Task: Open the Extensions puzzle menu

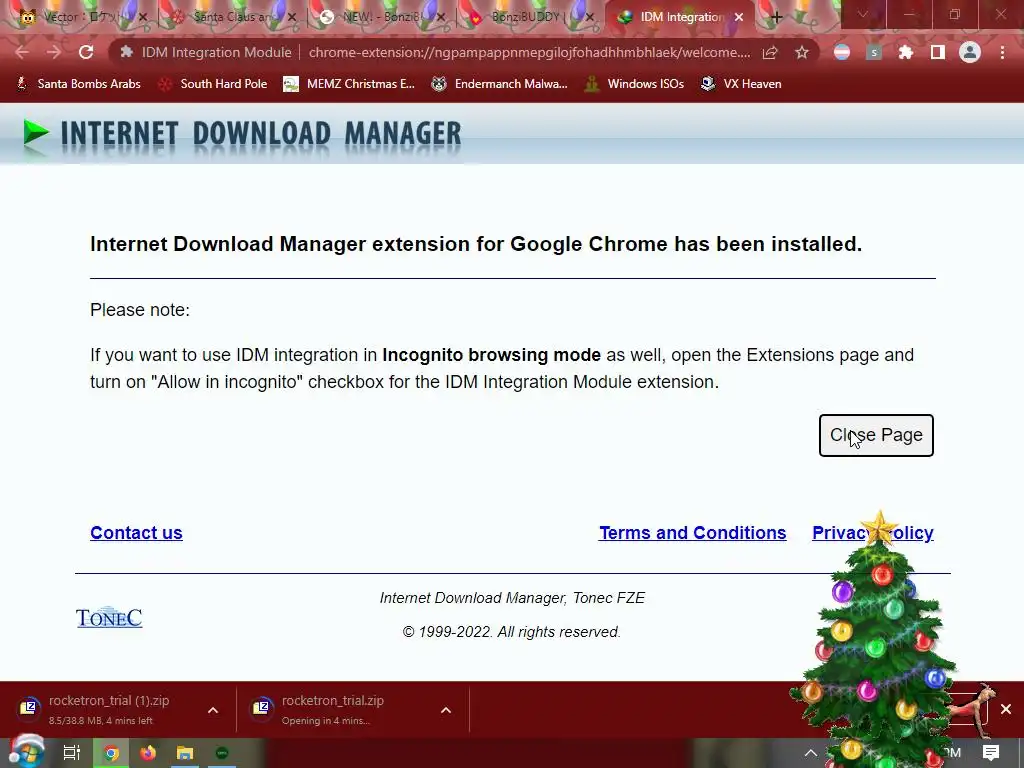Action: point(906,52)
